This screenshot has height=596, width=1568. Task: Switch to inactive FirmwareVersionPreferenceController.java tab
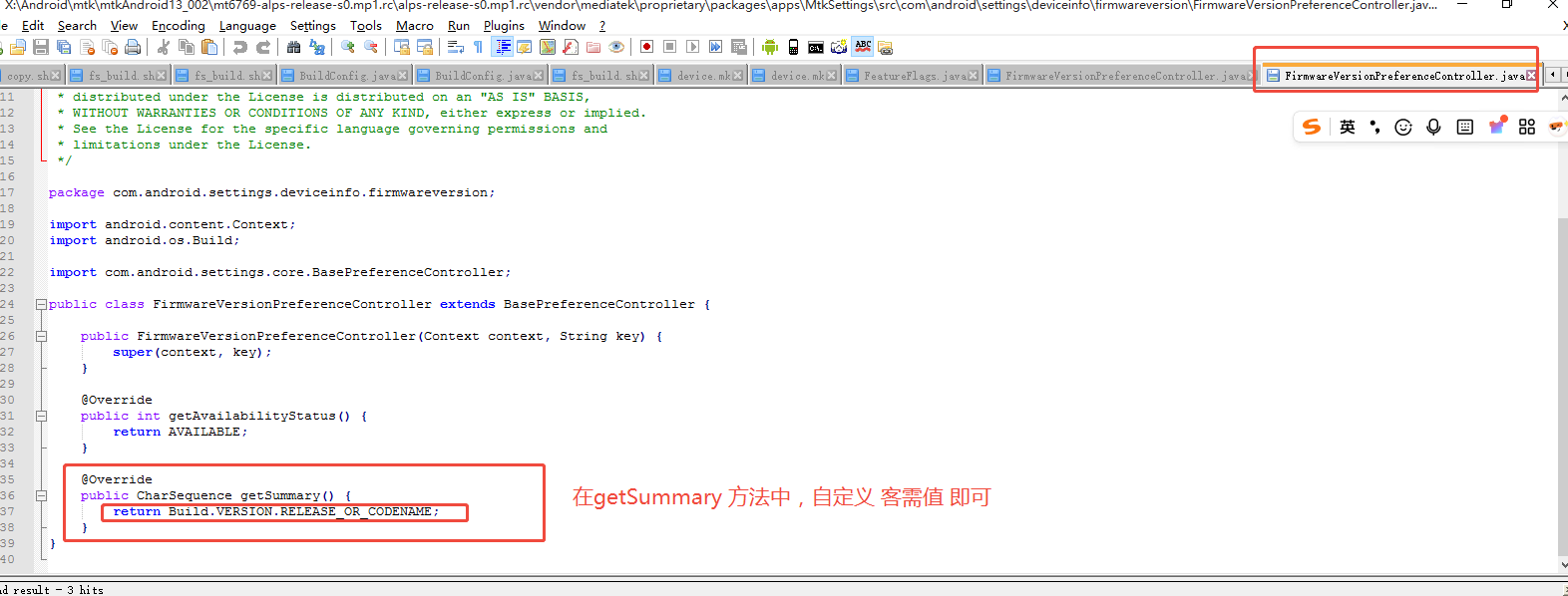click(1119, 76)
